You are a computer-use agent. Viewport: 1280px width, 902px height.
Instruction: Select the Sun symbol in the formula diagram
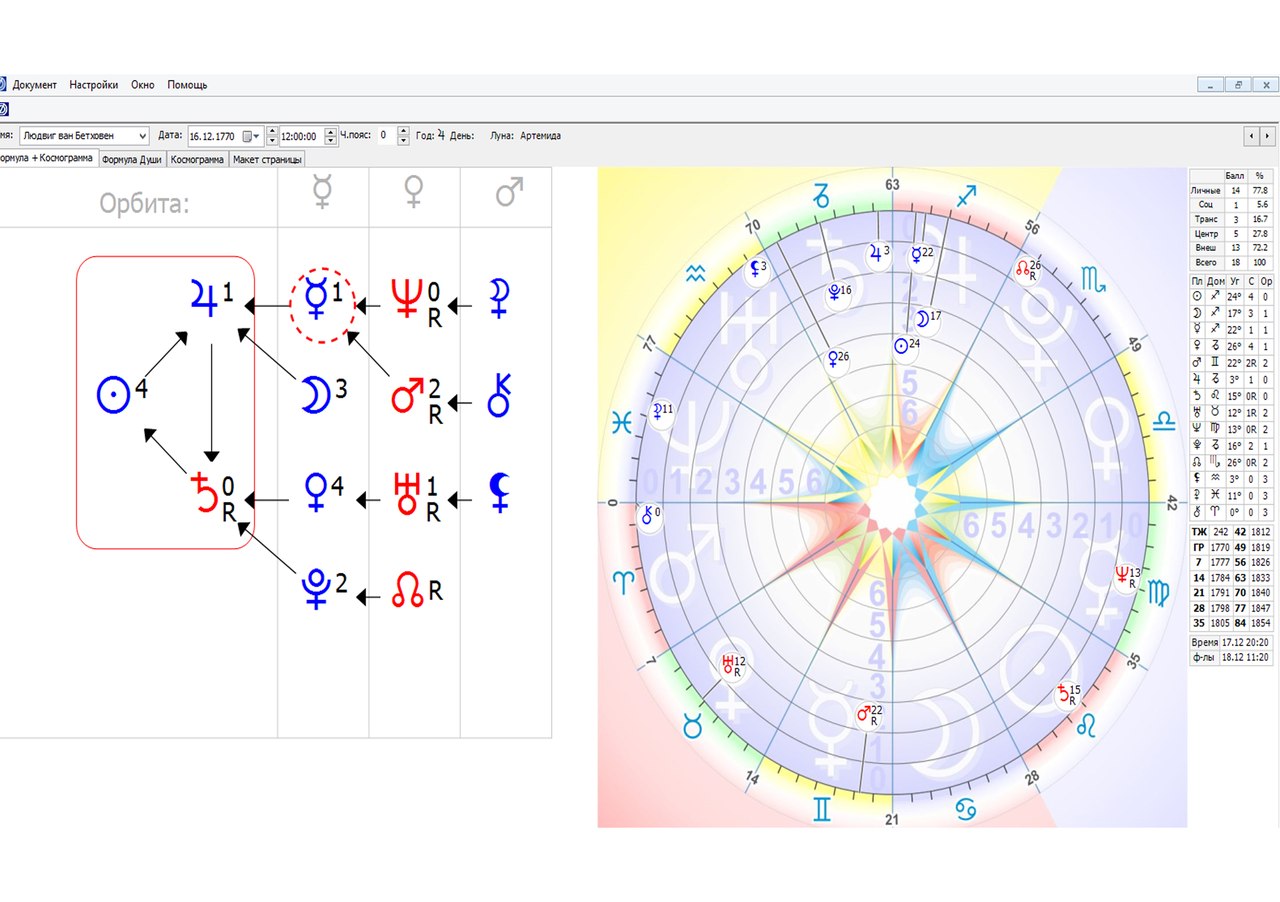[114, 394]
